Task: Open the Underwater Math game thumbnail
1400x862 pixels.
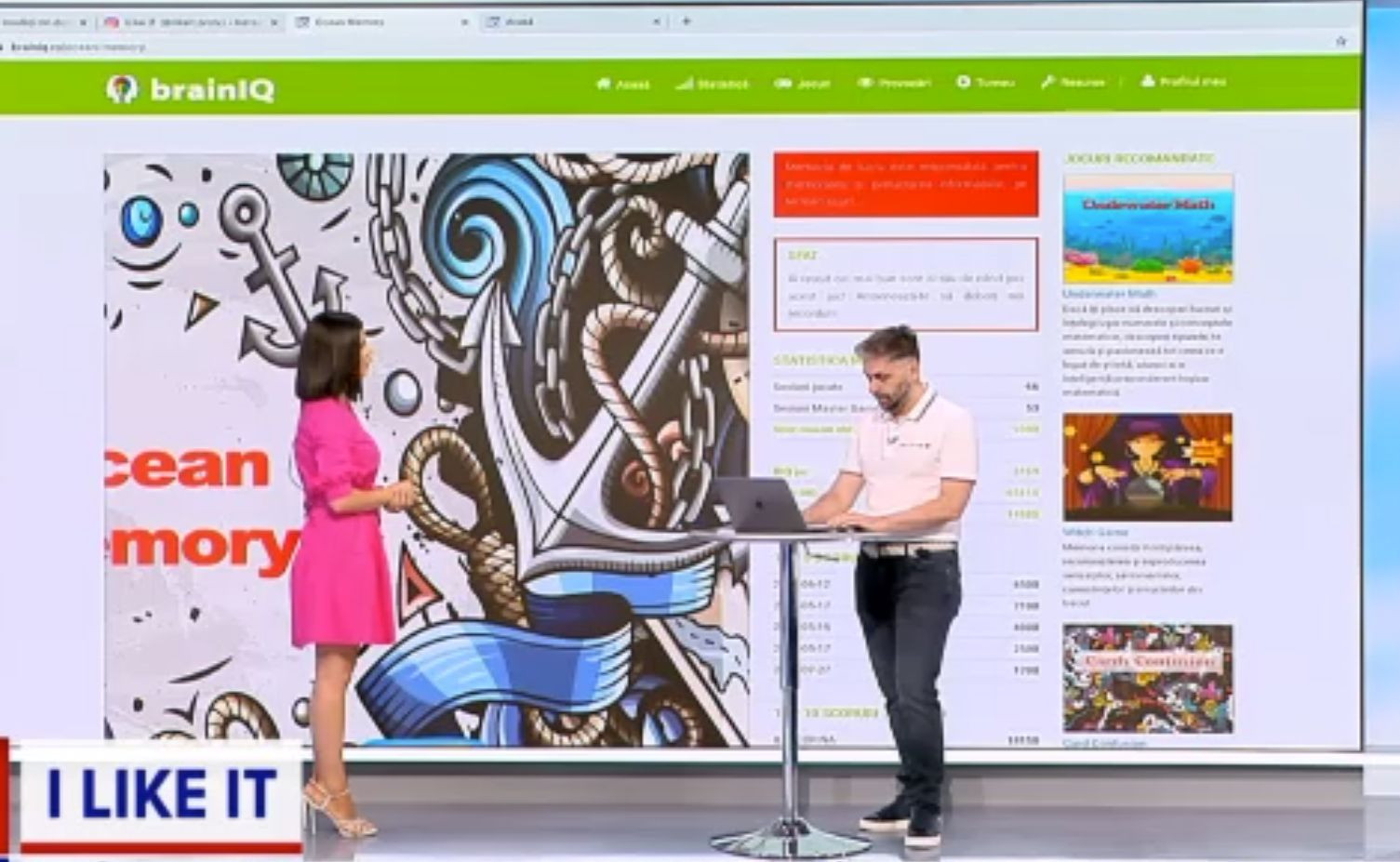Action: click(x=1148, y=229)
